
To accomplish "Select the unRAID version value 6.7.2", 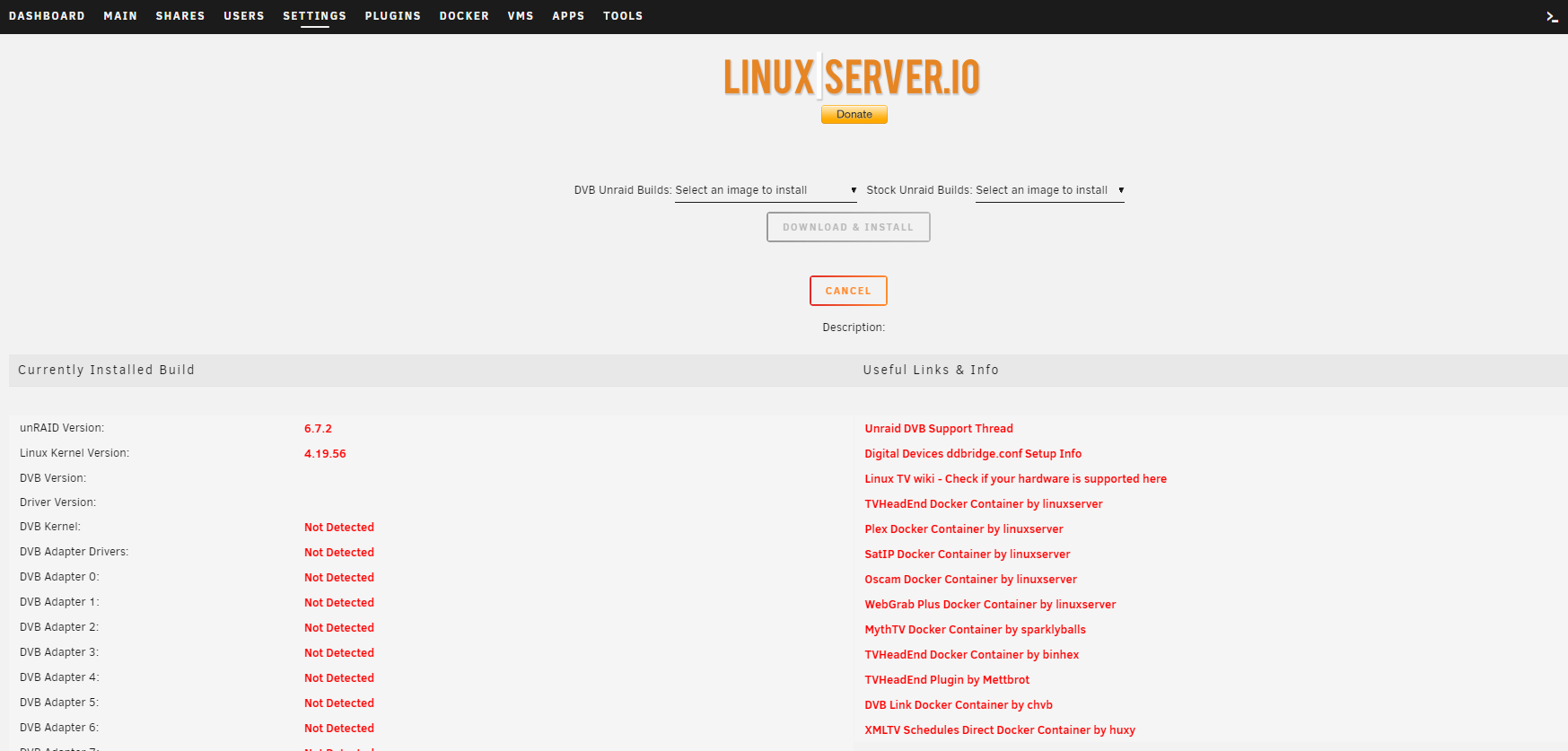I will pos(318,429).
